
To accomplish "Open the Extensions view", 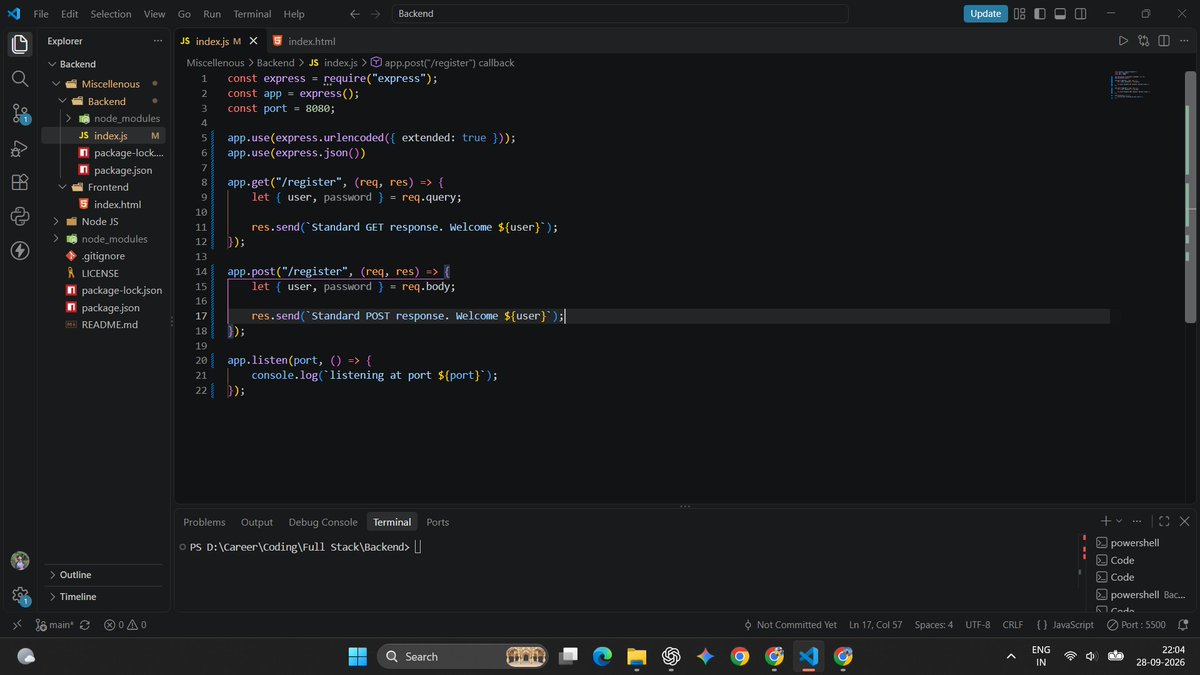I will [20, 182].
